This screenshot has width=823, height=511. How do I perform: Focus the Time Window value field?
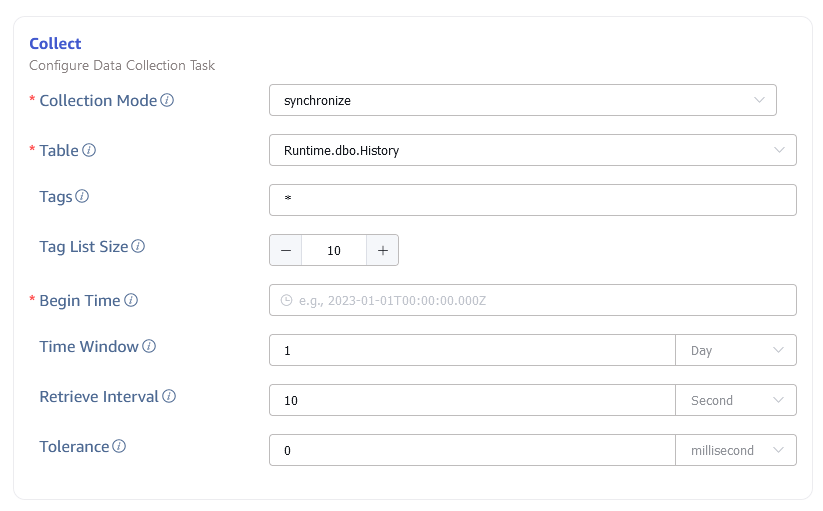[472, 350]
